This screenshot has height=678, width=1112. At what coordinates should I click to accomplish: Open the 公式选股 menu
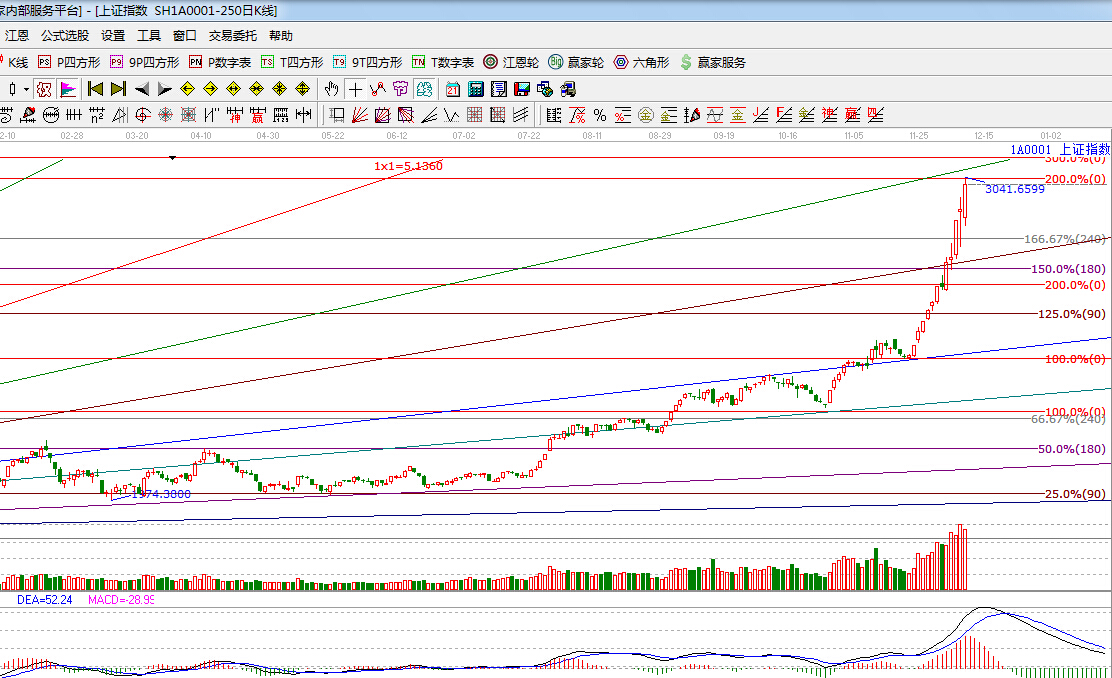click(64, 36)
